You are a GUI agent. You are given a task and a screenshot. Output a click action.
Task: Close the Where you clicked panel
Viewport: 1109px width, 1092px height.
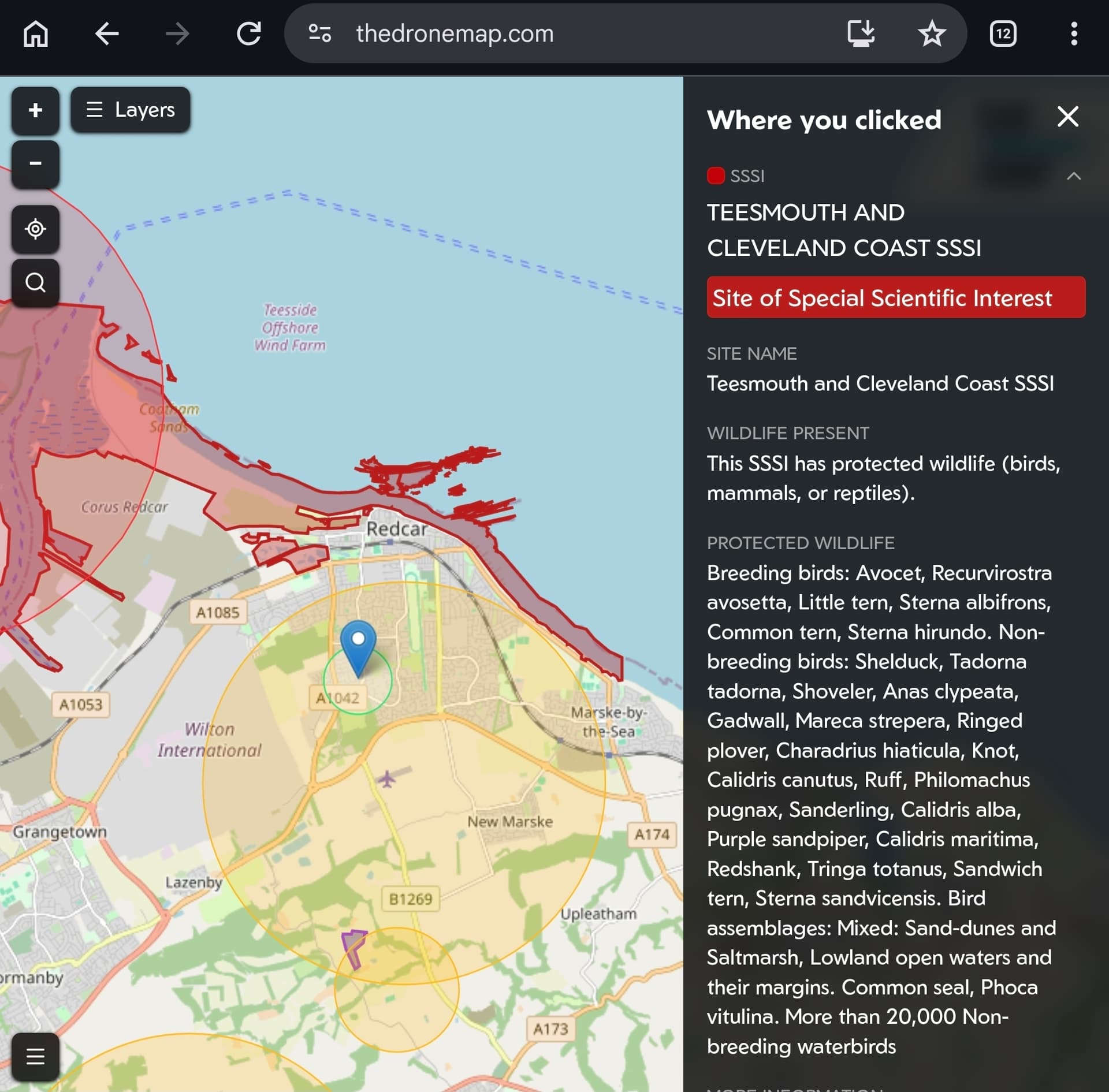(1067, 117)
